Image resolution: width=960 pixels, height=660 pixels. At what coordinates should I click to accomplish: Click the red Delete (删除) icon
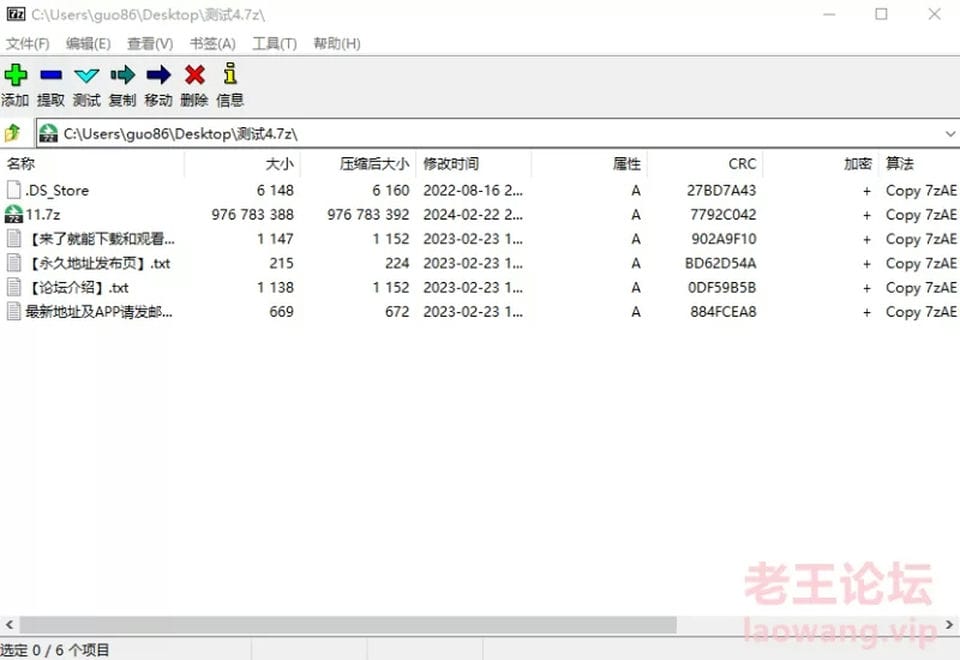(195, 75)
